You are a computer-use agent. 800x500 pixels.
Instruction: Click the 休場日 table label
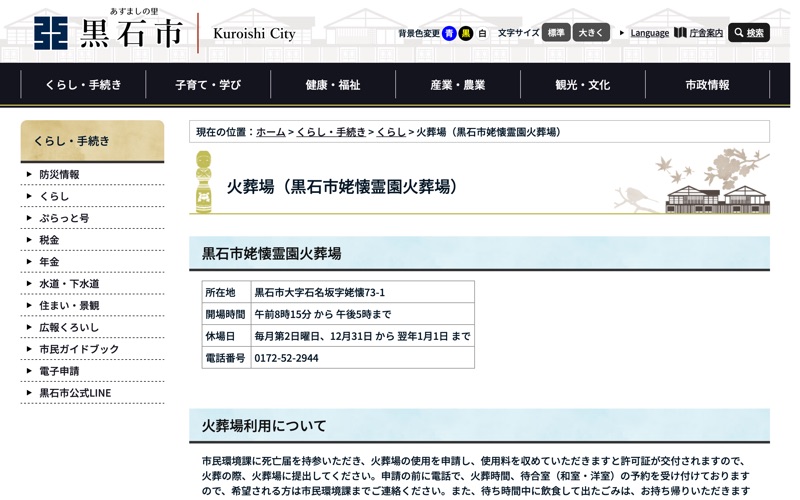pos(220,336)
